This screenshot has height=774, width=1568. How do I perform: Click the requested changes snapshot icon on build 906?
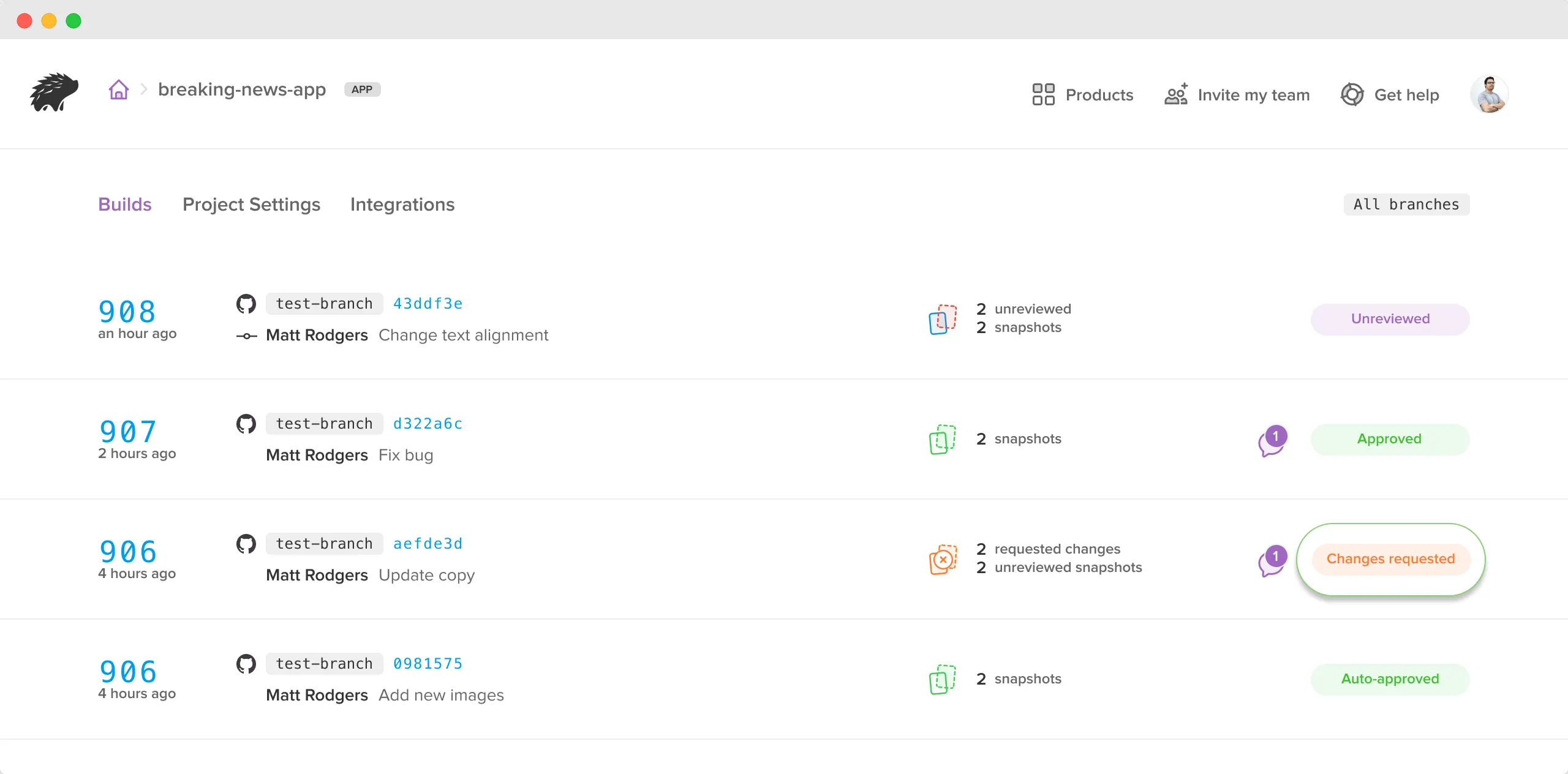pos(943,559)
